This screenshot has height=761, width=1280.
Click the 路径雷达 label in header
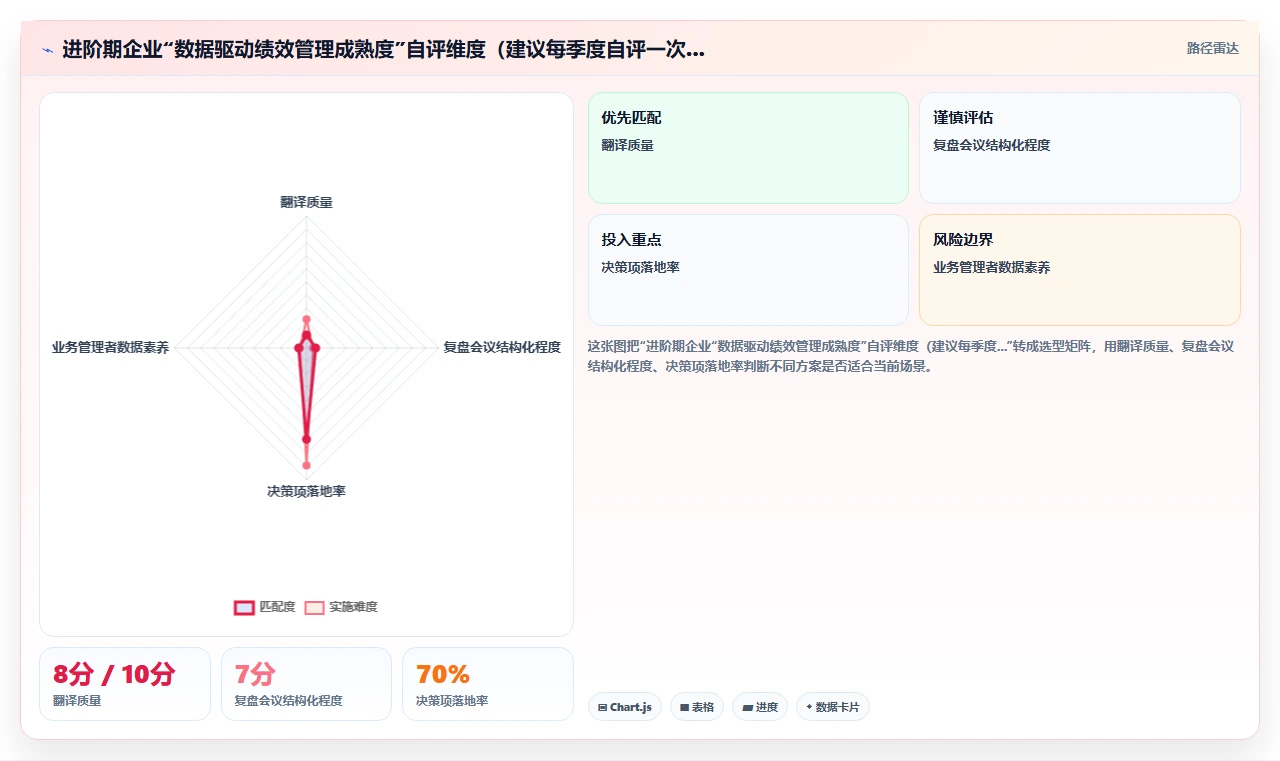[x=1212, y=48]
